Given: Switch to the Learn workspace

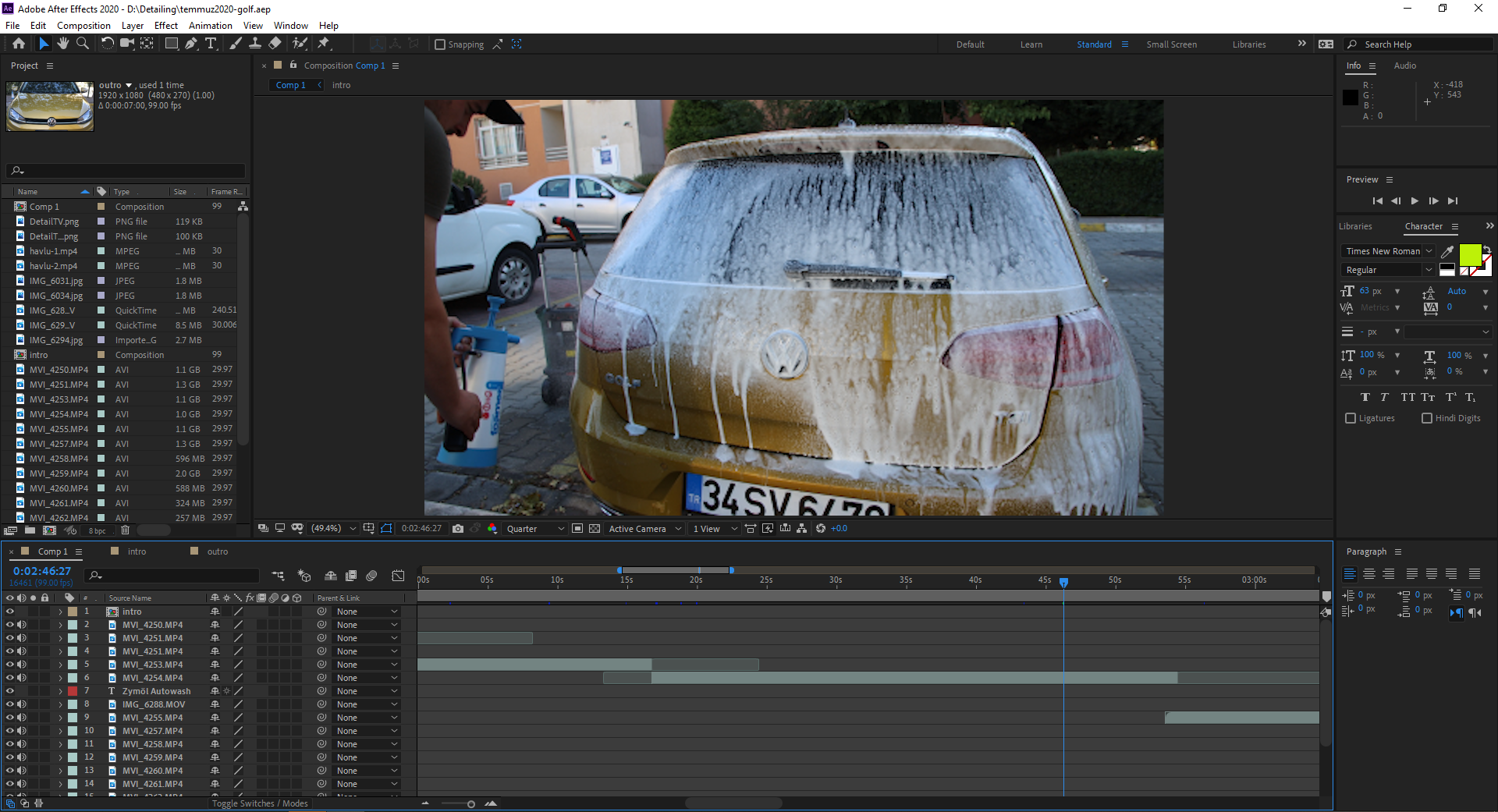Looking at the screenshot, I should tap(1031, 44).
